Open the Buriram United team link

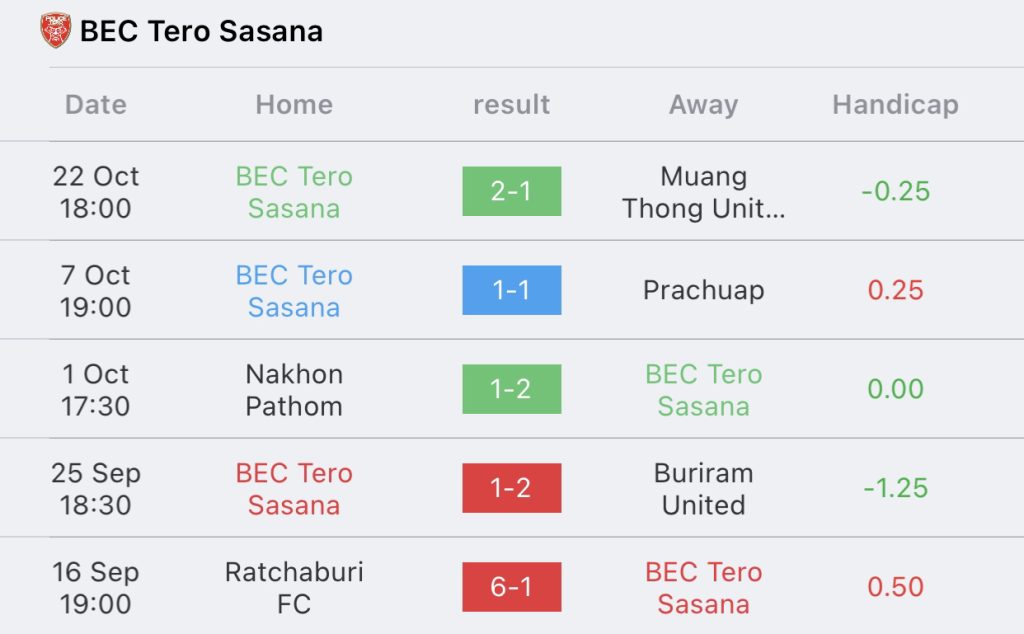click(x=703, y=488)
